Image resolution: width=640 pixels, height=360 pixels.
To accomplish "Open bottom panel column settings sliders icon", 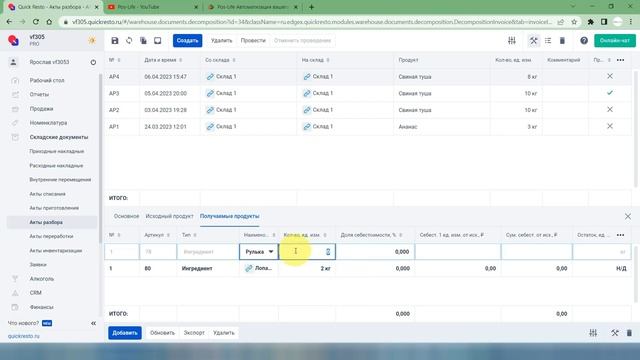I will (x=593, y=333).
